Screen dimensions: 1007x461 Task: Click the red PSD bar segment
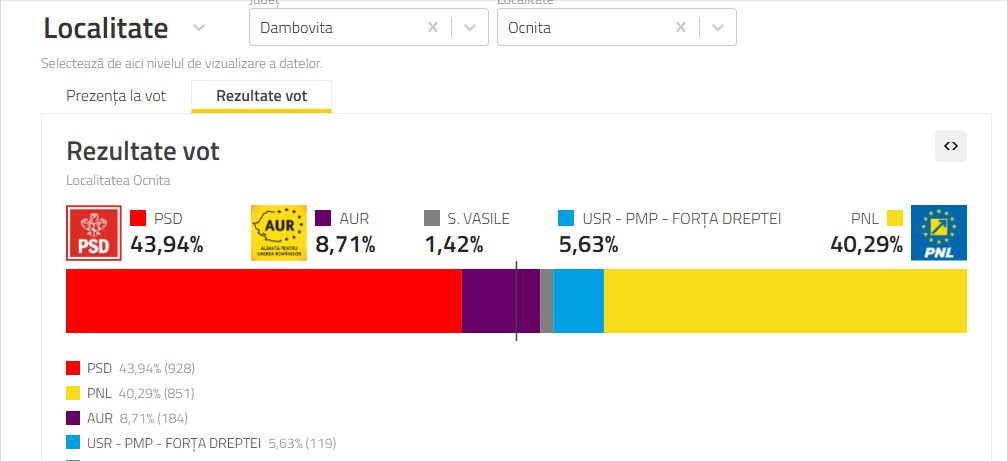pyautogui.click(x=263, y=301)
